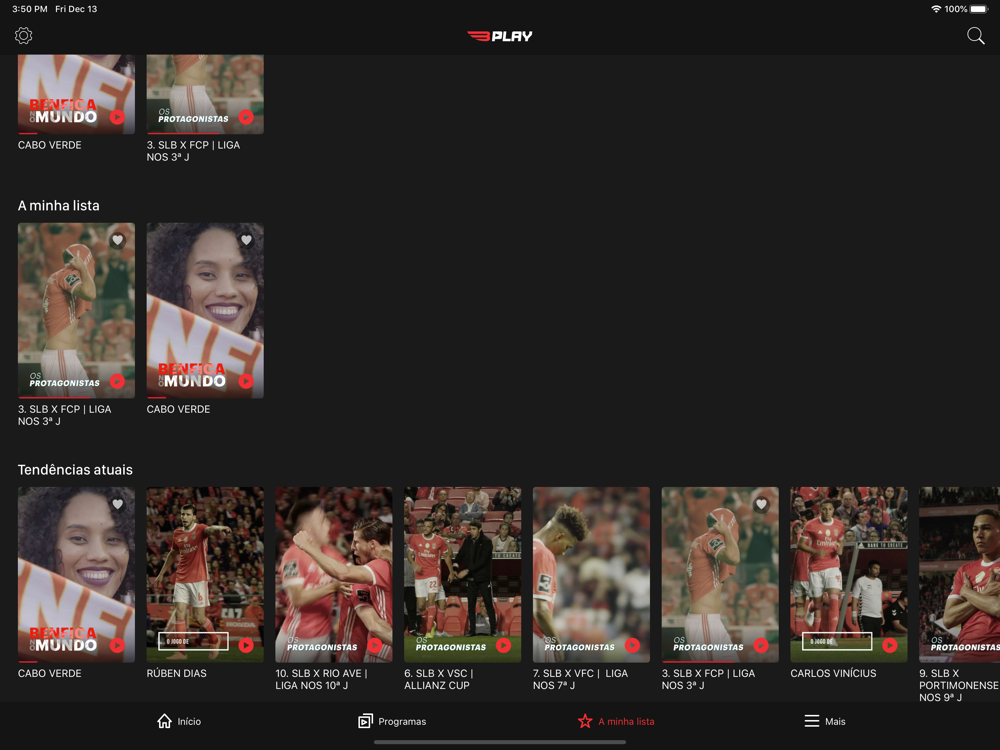This screenshot has height=750, width=1000.
Task: Play 3. SLB X FCP under Tendências atuais
Action: (x=761, y=645)
